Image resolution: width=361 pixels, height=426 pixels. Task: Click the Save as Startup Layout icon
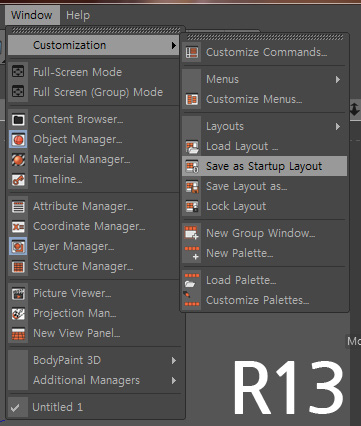pos(192,166)
